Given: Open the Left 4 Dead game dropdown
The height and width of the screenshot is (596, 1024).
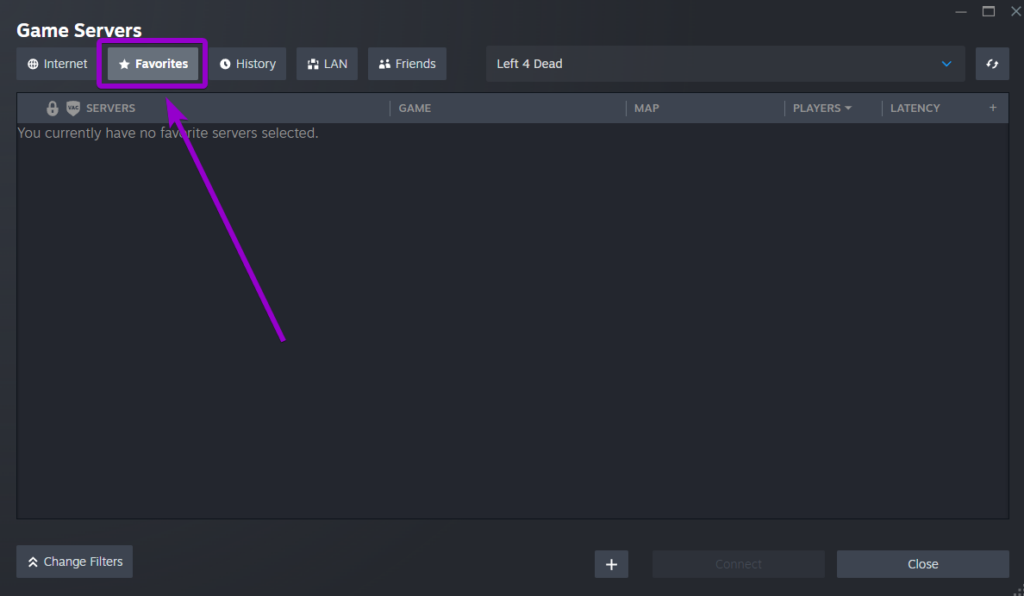Looking at the screenshot, I should pyautogui.click(x=946, y=63).
